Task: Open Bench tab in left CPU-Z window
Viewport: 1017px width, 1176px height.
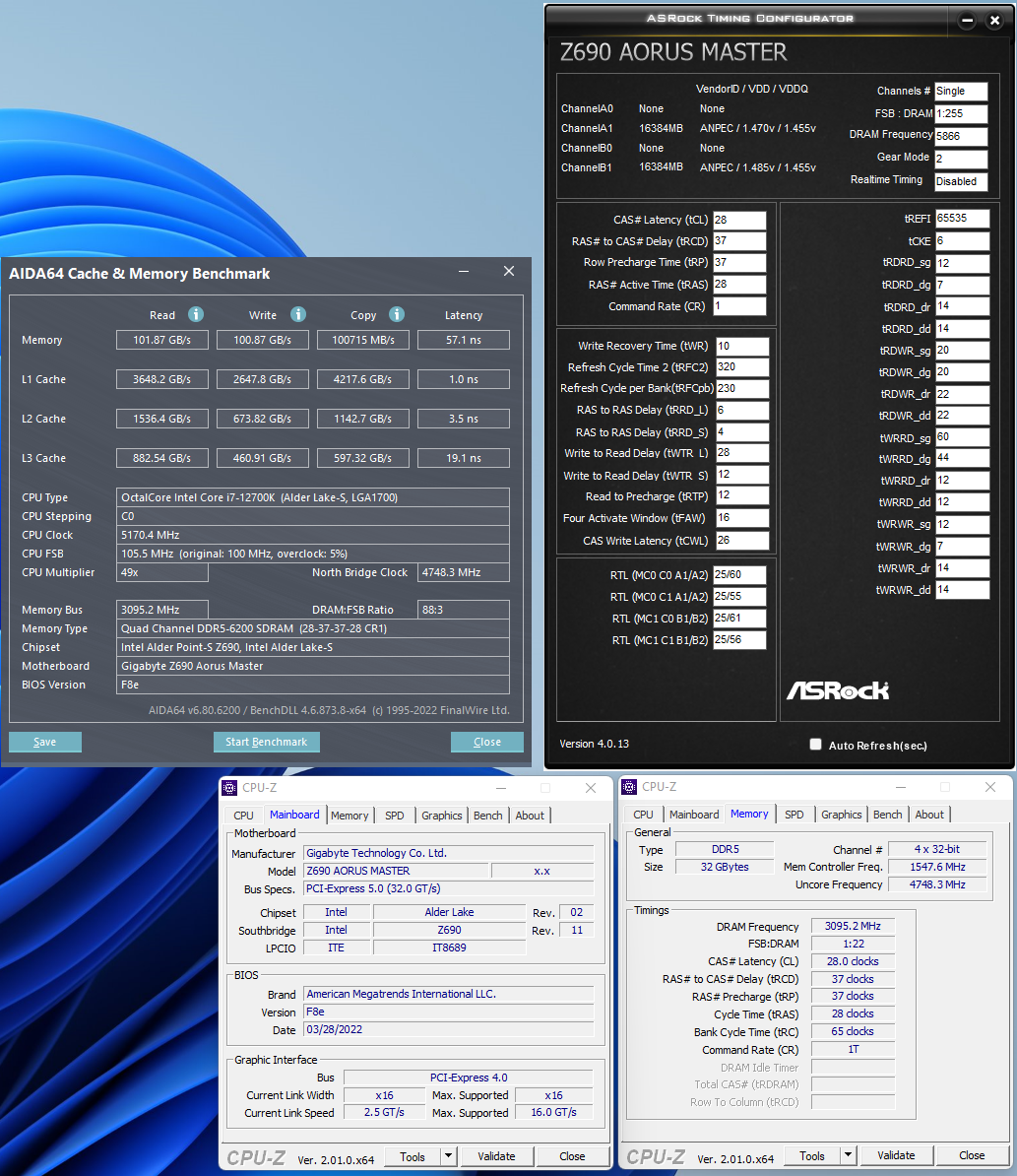Action: tap(488, 816)
